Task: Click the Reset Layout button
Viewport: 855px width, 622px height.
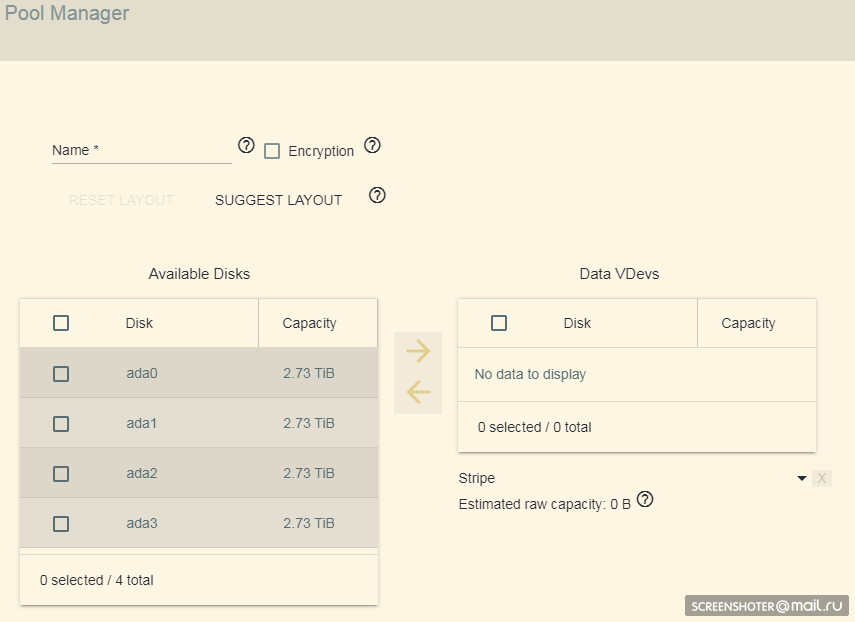Action: 121,200
